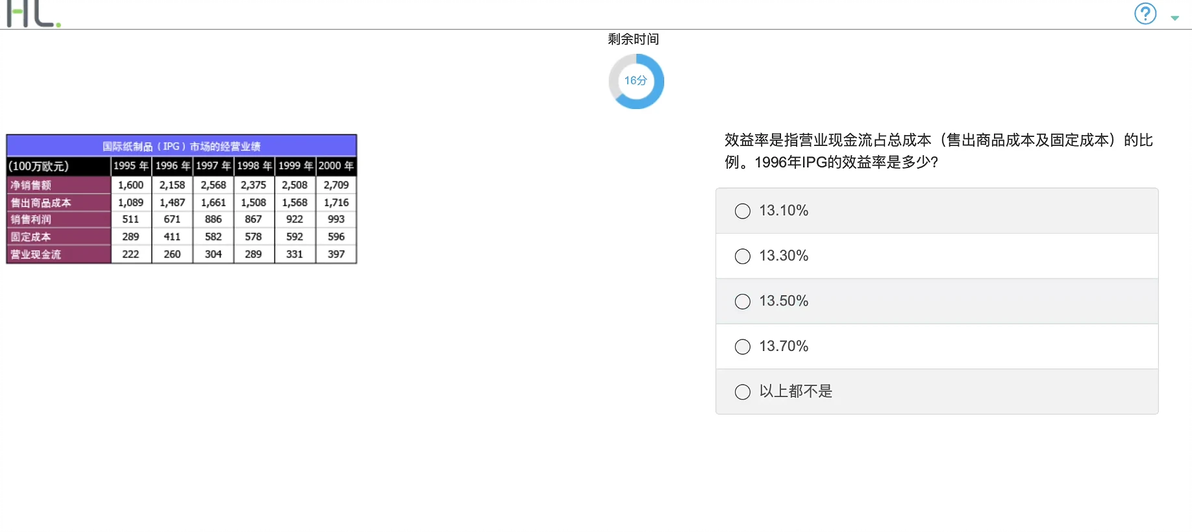
Task: Click the 1996 operating cash flow value 260
Action: (x=173, y=255)
